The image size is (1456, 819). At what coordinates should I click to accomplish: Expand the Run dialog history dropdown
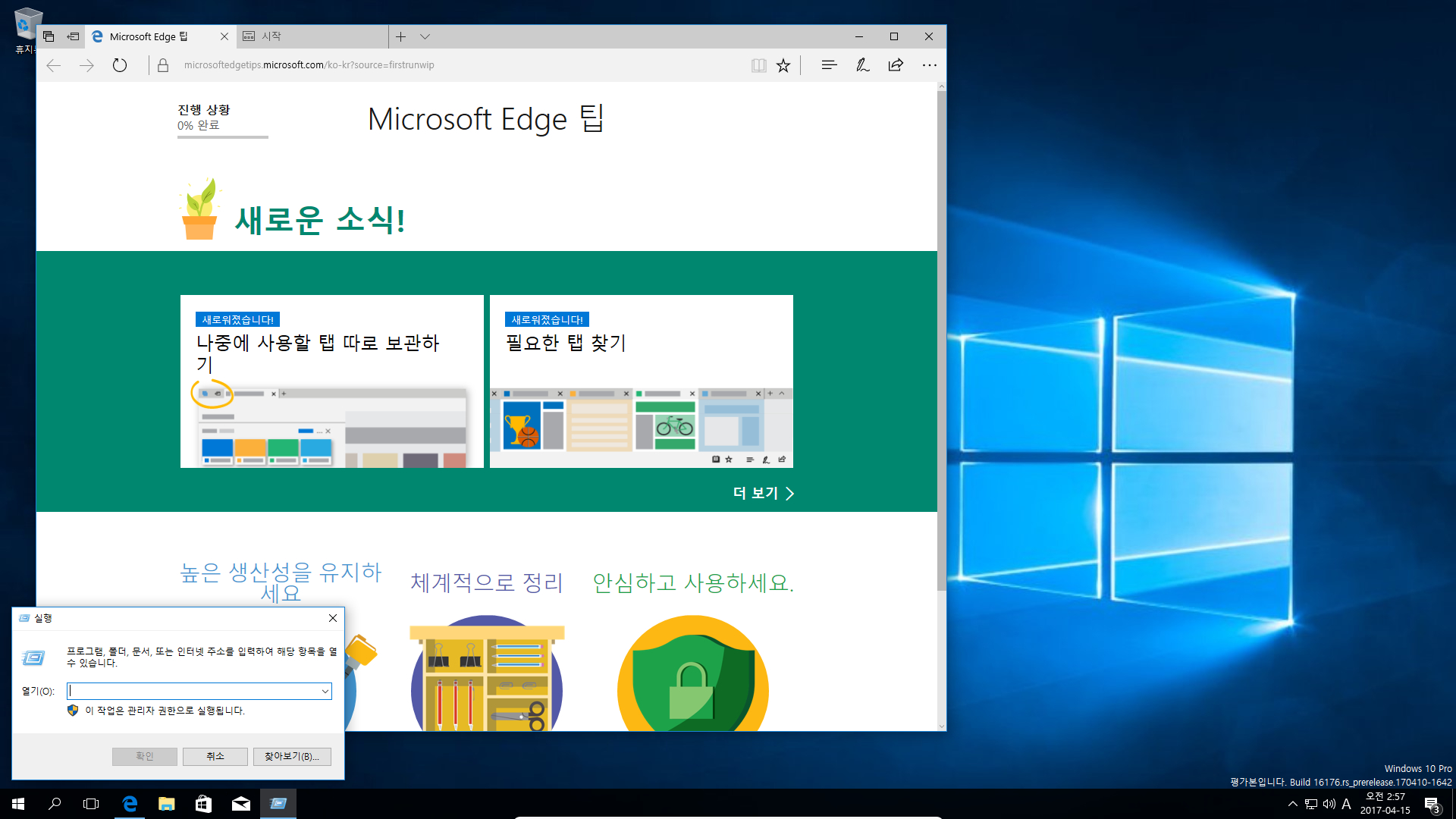(325, 691)
